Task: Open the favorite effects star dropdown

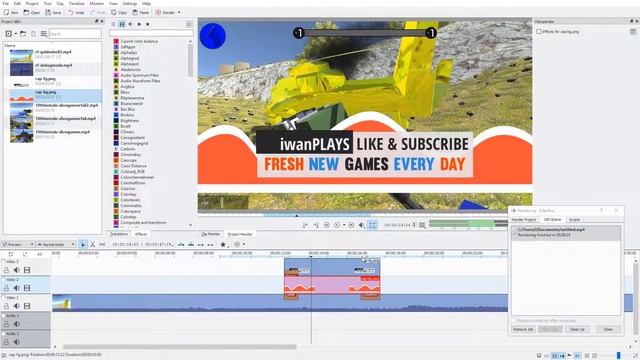Action: point(224,244)
